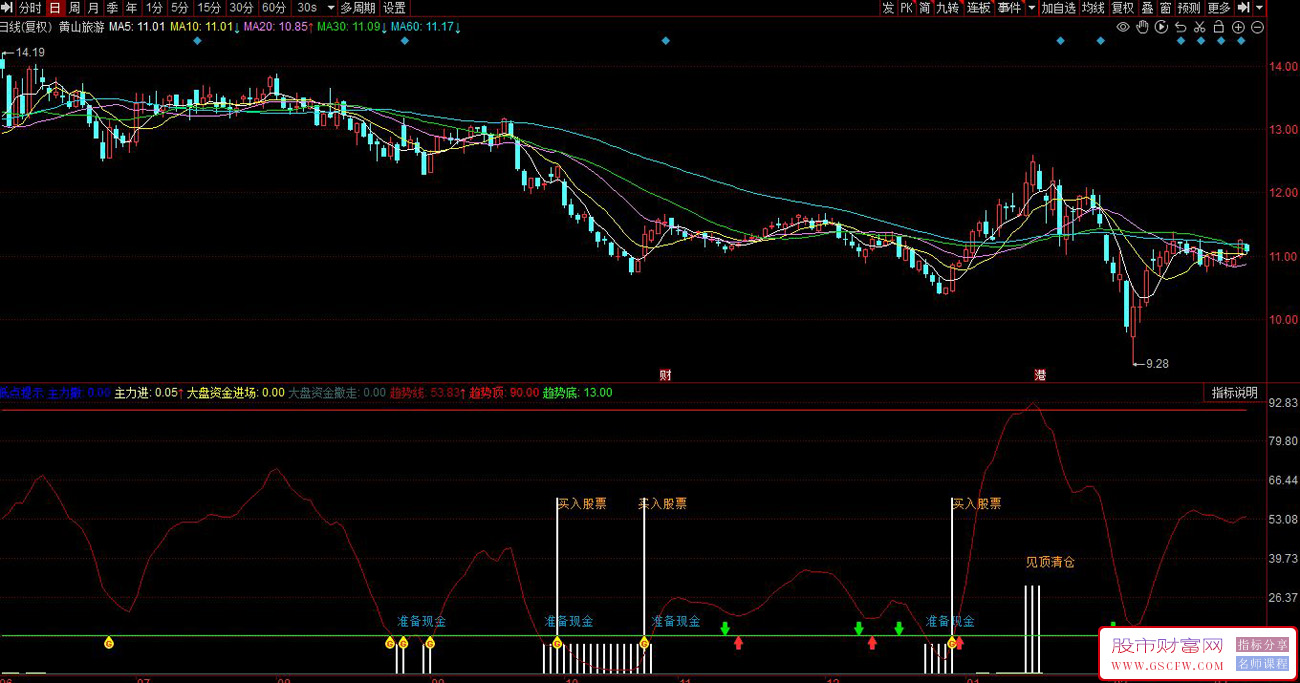Switch to 30分 period
This screenshot has width=1300, height=683.
point(241,8)
